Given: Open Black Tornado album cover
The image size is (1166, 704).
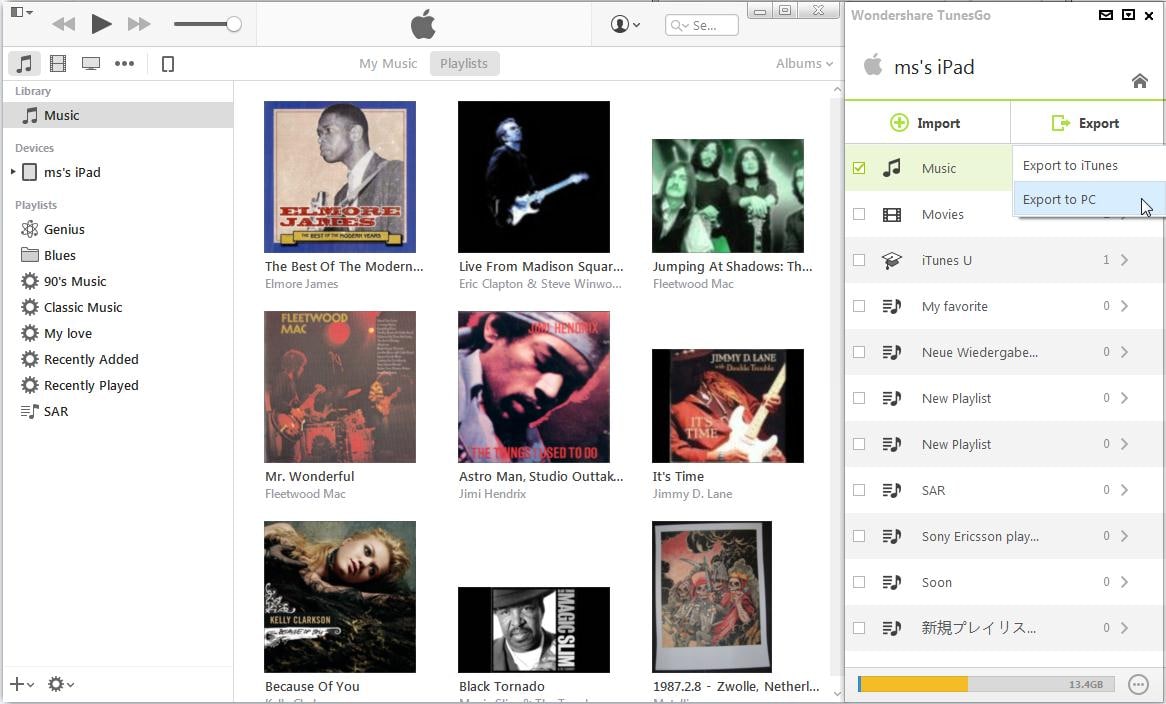Looking at the screenshot, I should coord(534,630).
